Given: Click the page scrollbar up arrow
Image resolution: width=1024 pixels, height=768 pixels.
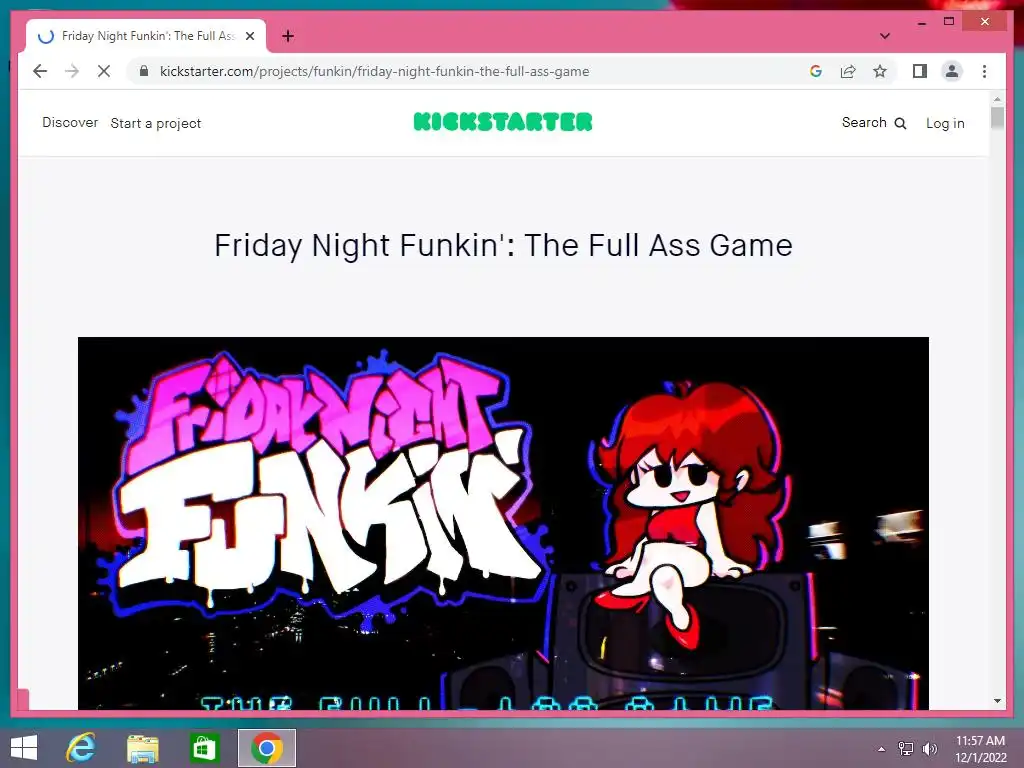Looking at the screenshot, I should point(997,99).
